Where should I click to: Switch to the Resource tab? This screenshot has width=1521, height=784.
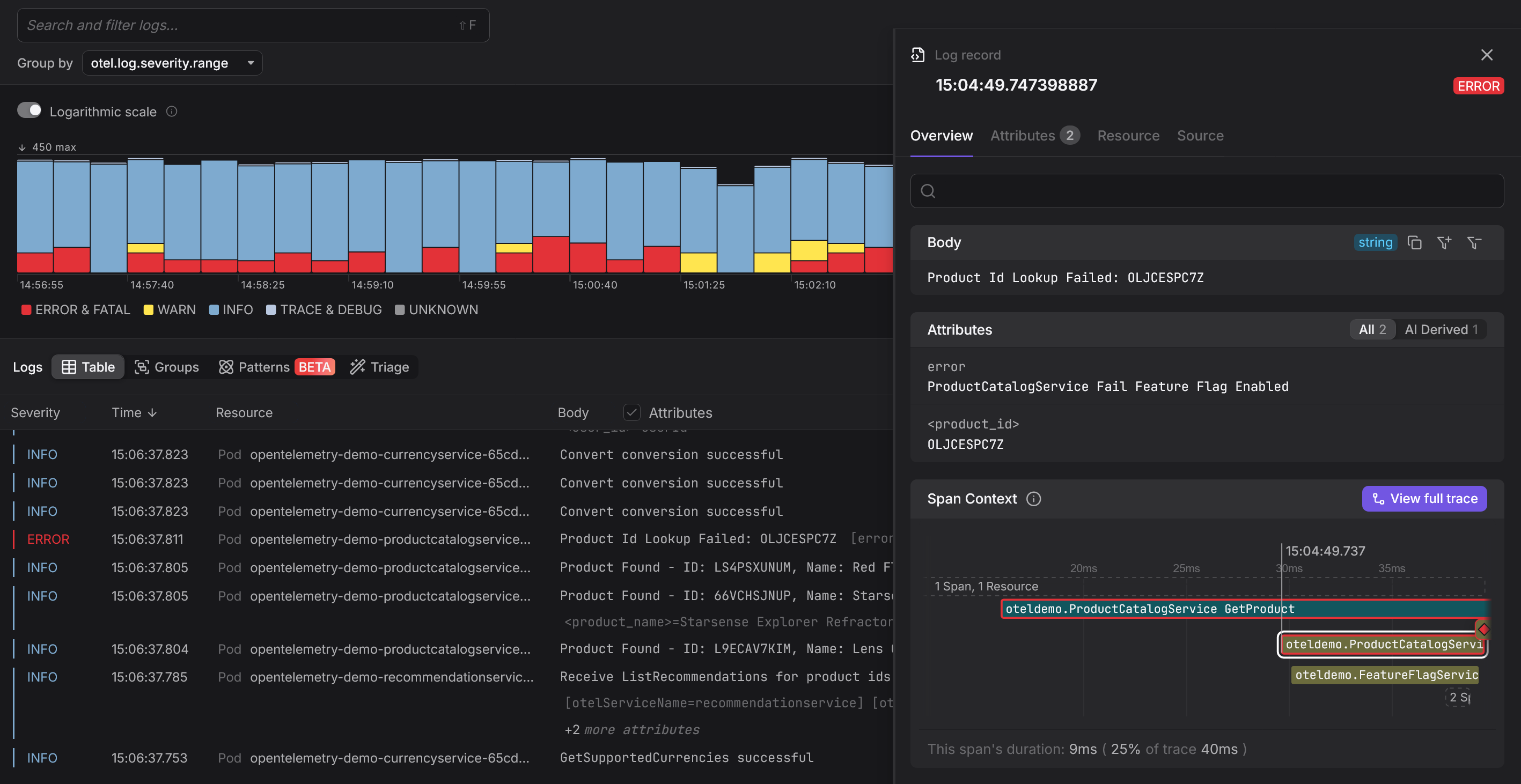pos(1128,136)
